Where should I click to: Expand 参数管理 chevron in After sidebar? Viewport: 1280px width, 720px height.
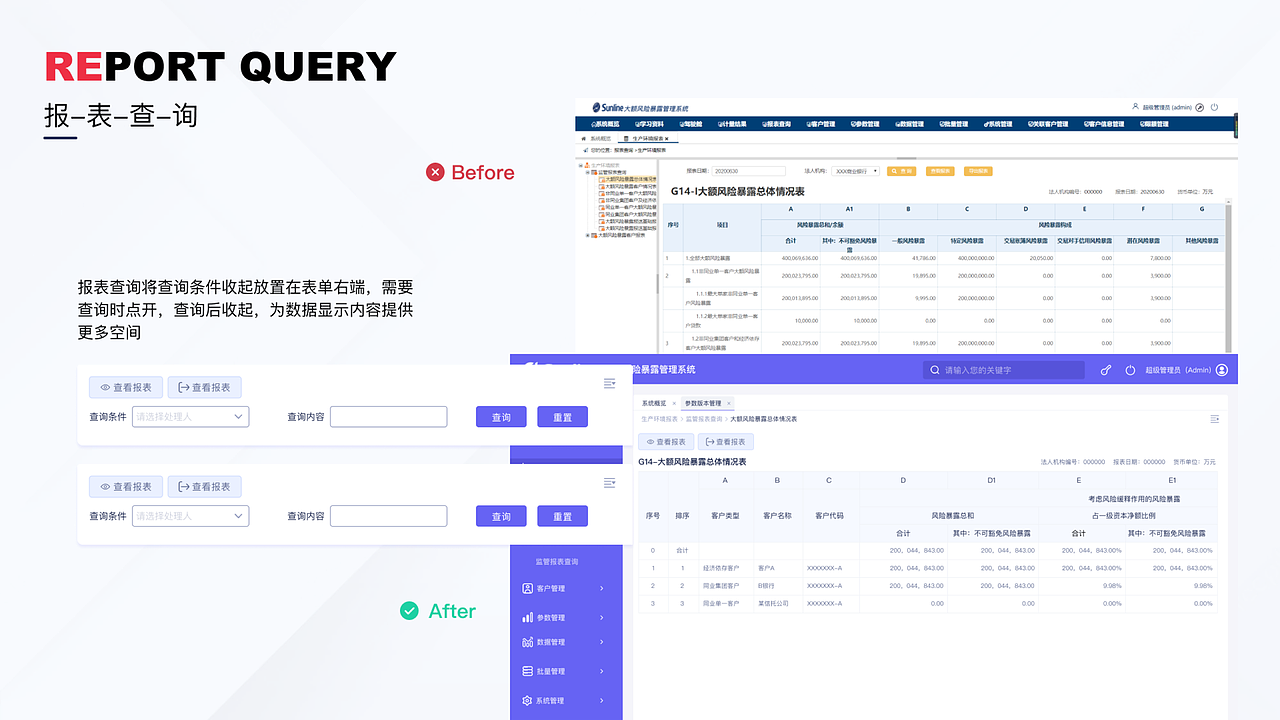tap(601, 617)
